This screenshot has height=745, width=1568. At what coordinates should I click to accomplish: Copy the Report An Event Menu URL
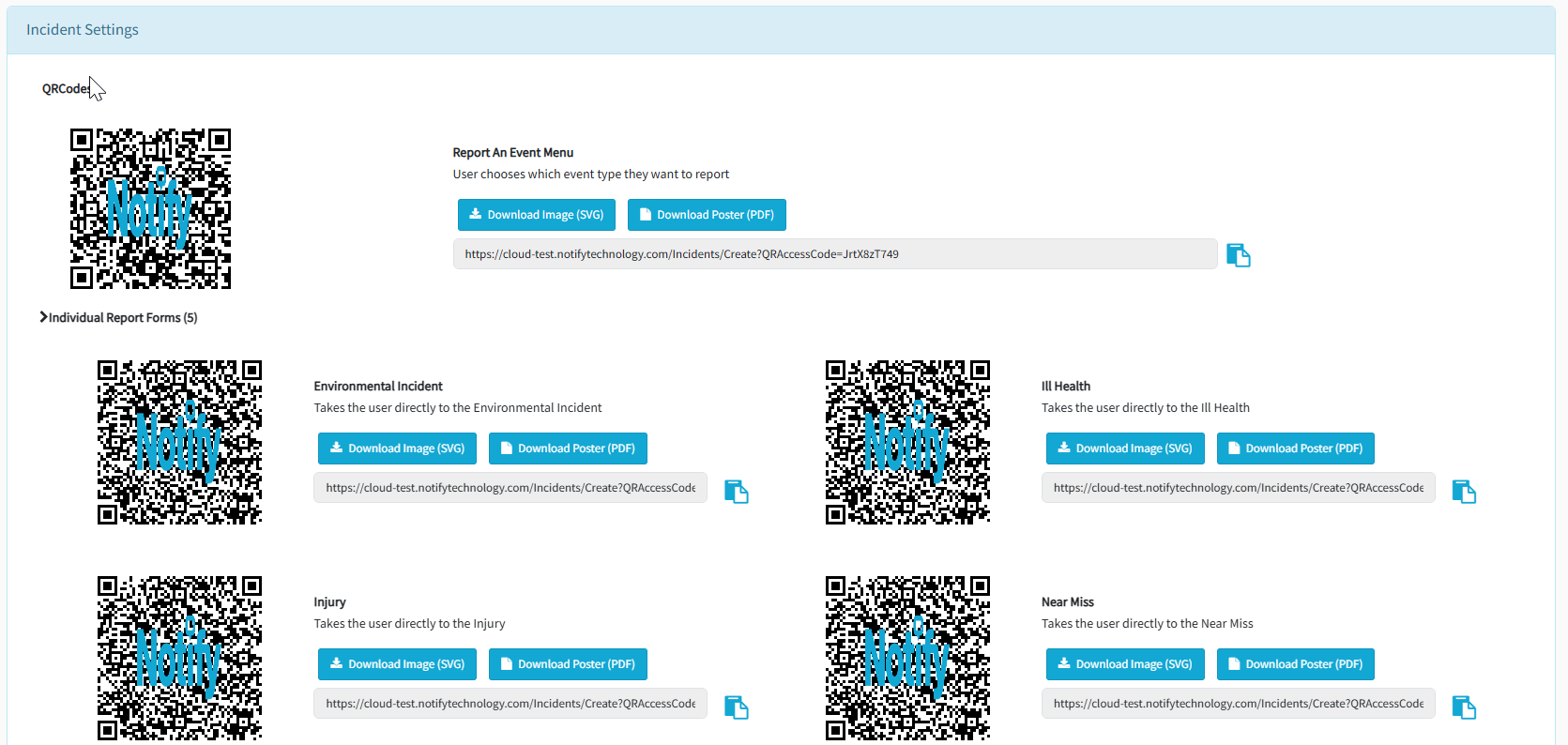point(1238,255)
